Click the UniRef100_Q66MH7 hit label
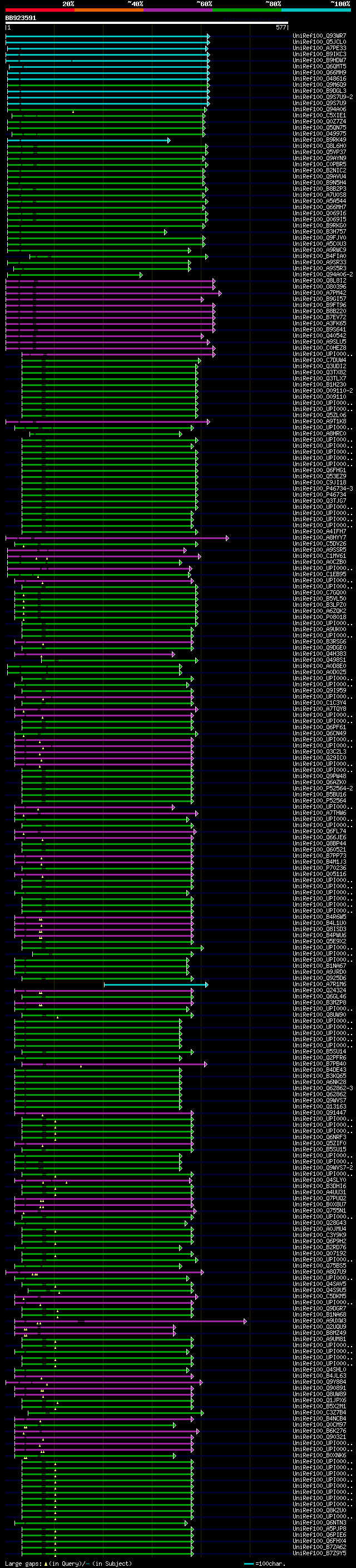This screenshot has width=356, height=1568. coord(319,207)
